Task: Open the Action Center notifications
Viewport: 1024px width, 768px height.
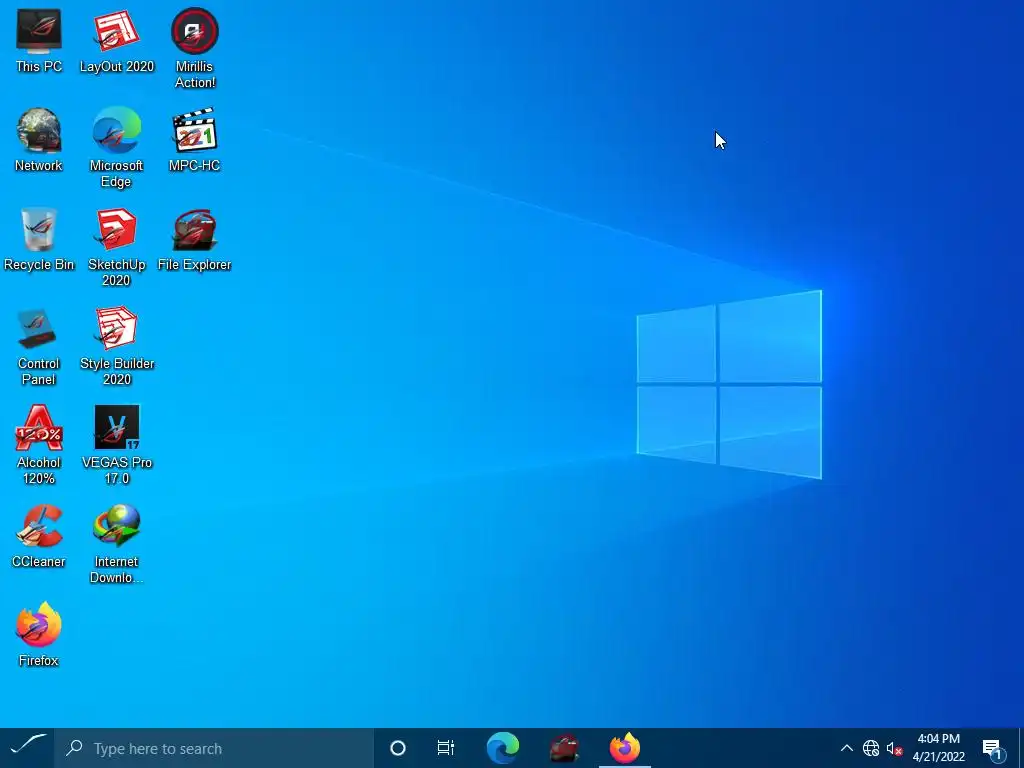Action: (993, 748)
